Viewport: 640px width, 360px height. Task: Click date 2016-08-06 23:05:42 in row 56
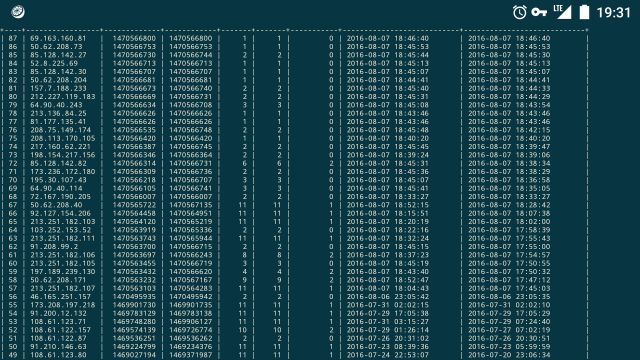coord(388,297)
